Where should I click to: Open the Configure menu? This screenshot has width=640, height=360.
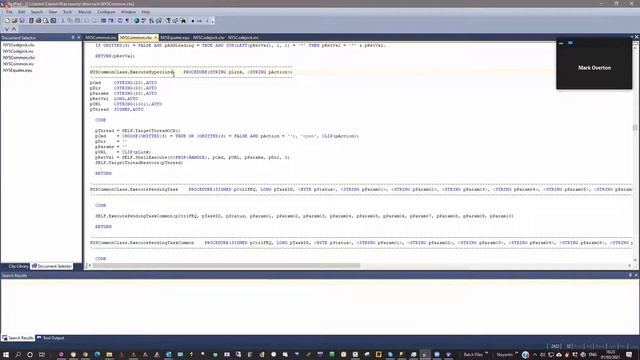tap(106, 12)
